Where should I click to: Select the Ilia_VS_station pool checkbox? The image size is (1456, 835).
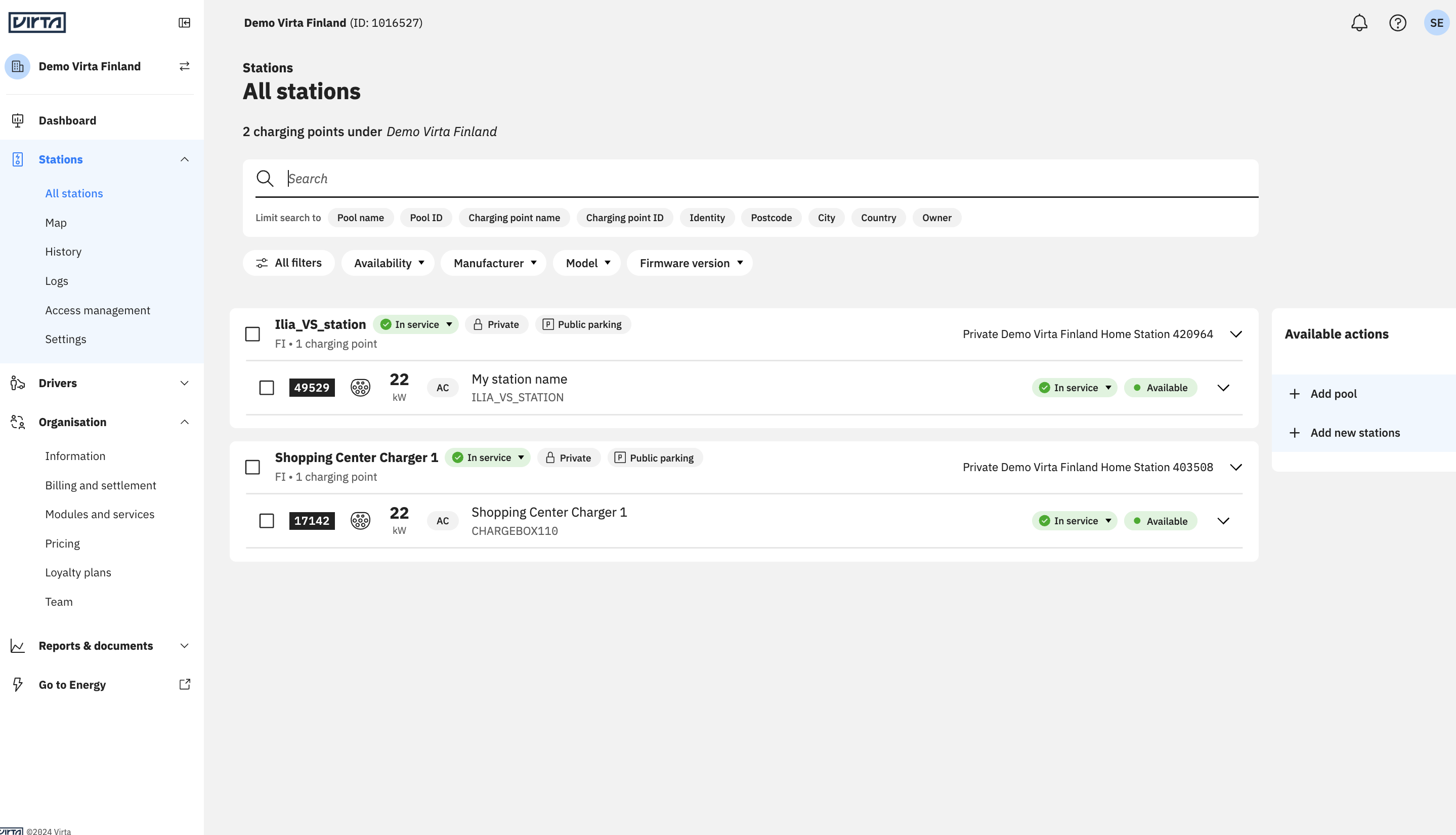[x=253, y=335]
